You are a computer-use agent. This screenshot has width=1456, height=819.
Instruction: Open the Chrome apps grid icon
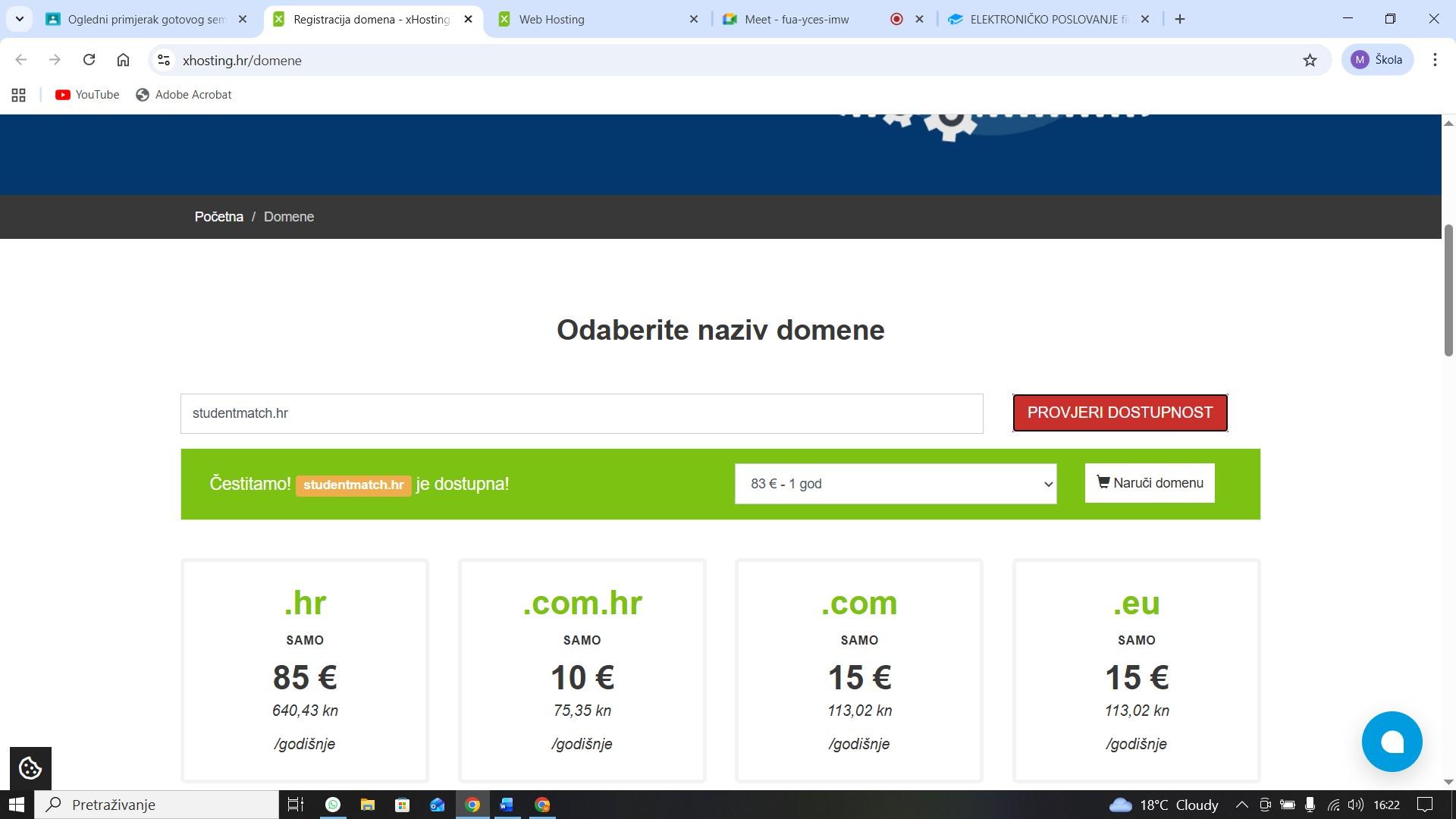[x=19, y=95]
